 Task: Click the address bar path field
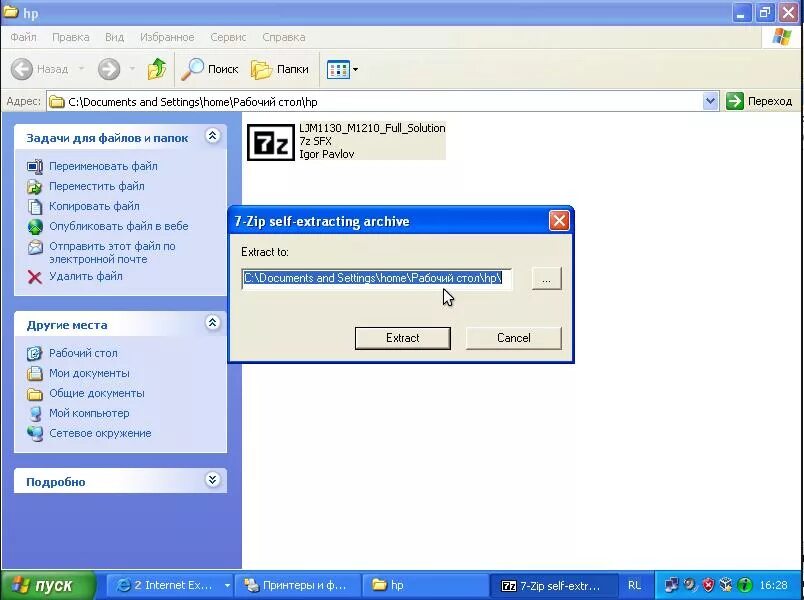coord(375,102)
